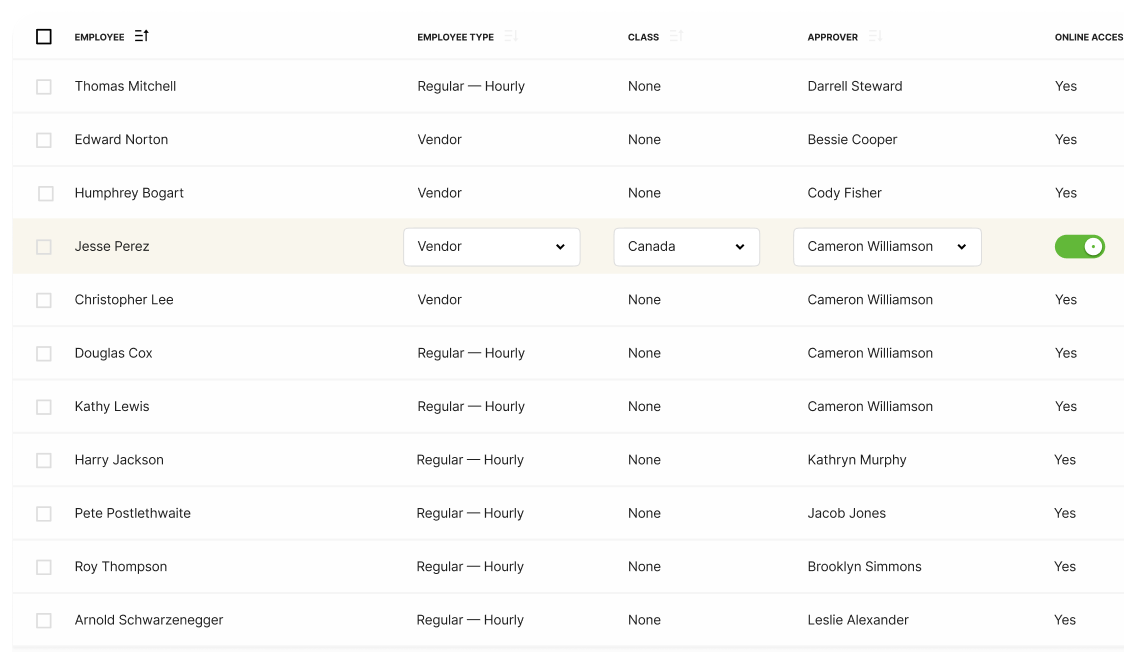Open the Edward Norton employee name
1124x652 pixels.
[121, 140]
